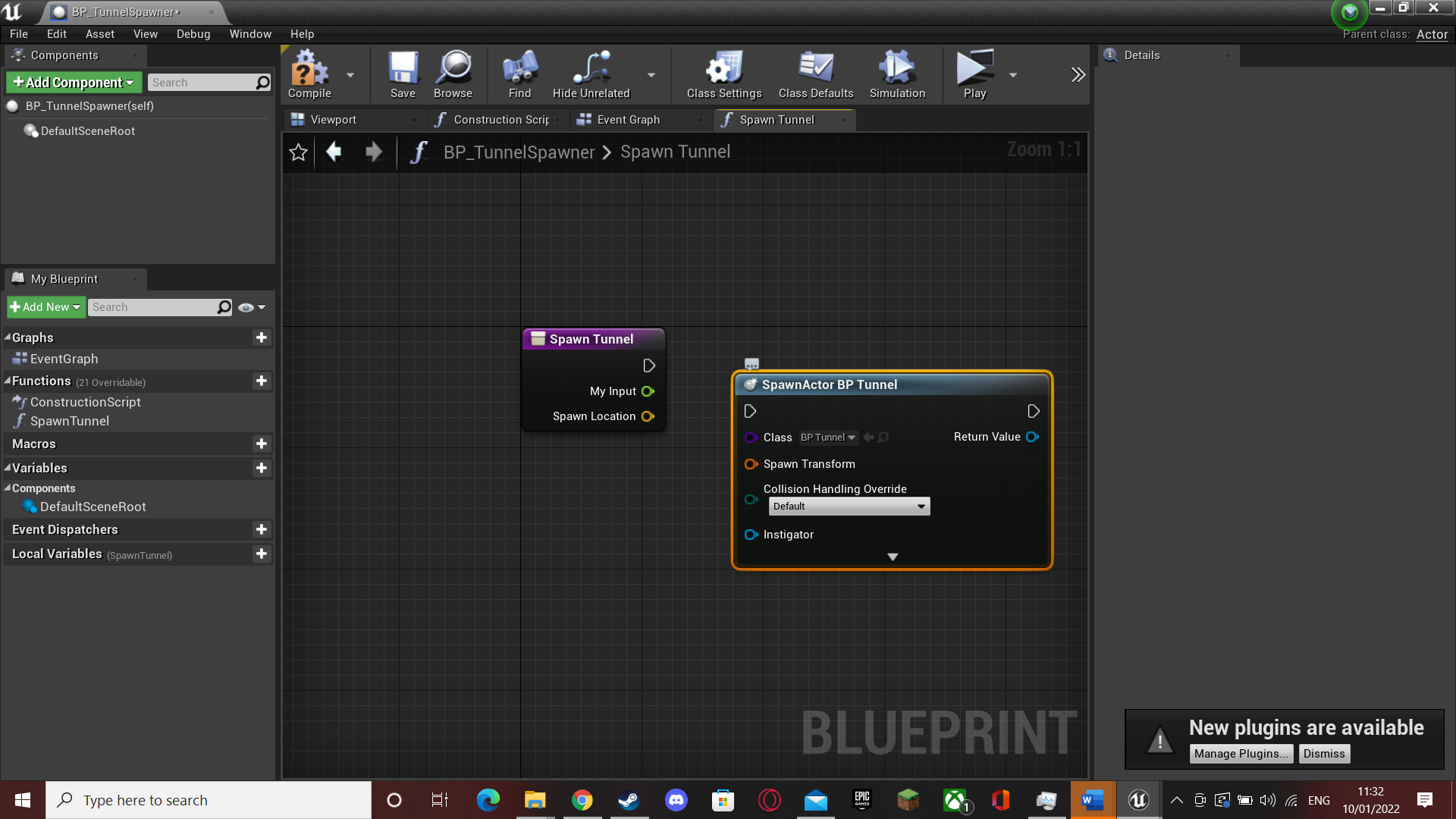Toggle the favorite star for this graph

click(298, 152)
